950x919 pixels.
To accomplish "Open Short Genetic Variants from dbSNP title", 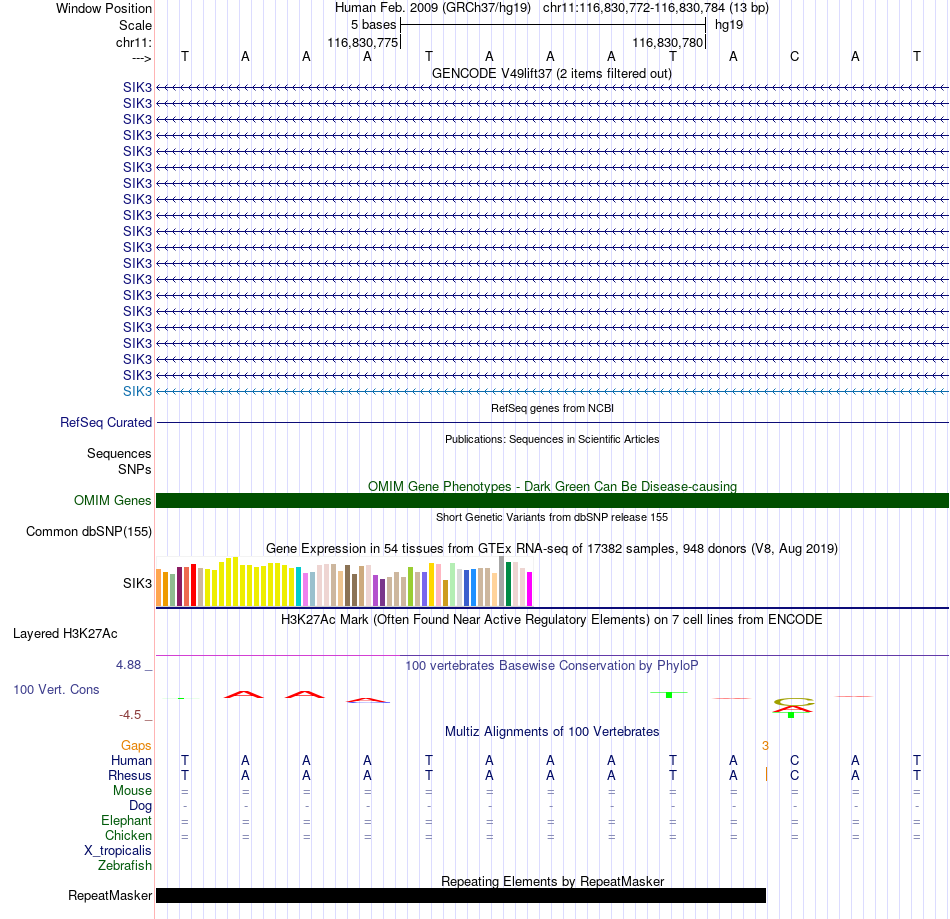I will tap(552, 517).
